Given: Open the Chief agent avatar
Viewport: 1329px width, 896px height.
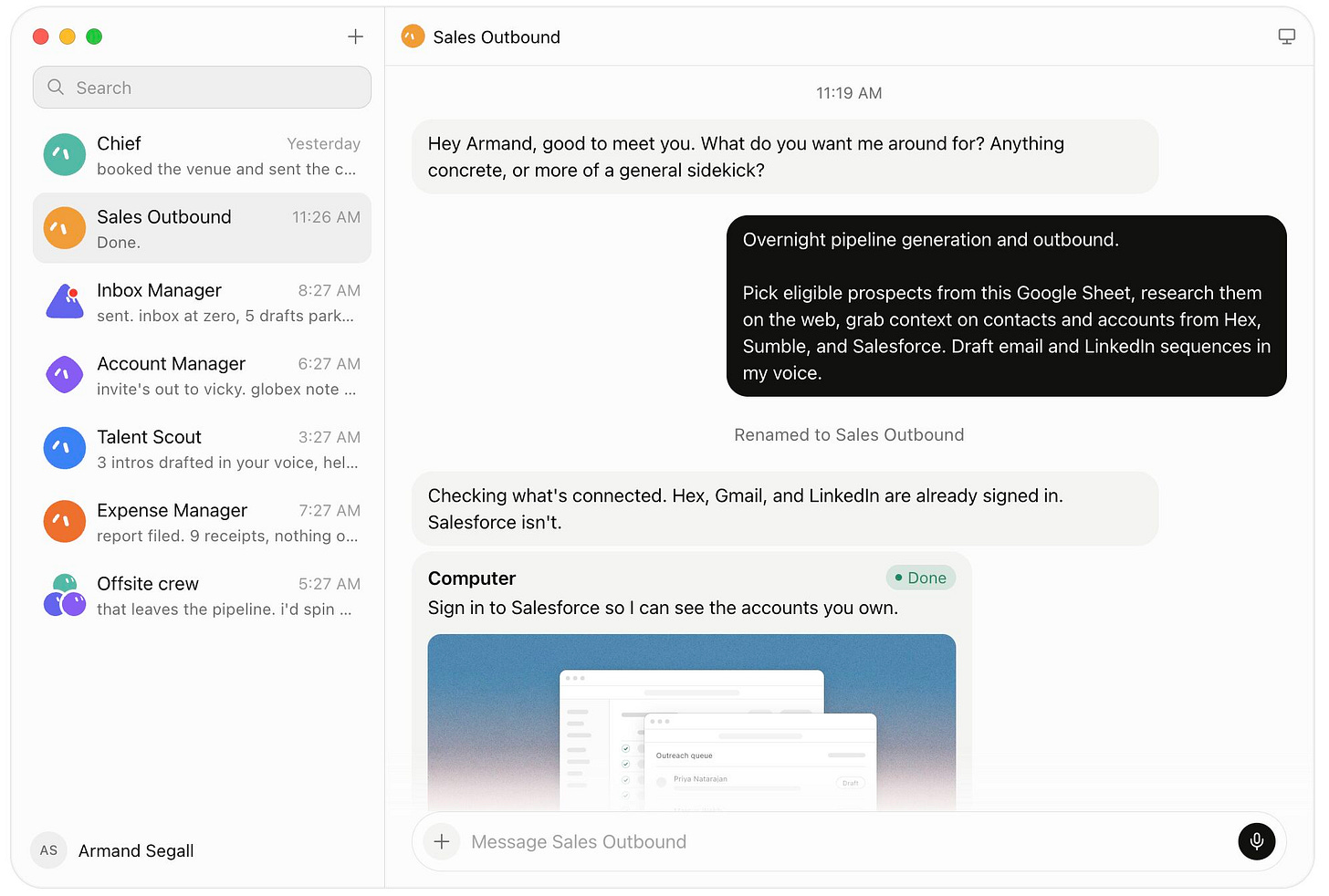Looking at the screenshot, I should tap(65, 155).
